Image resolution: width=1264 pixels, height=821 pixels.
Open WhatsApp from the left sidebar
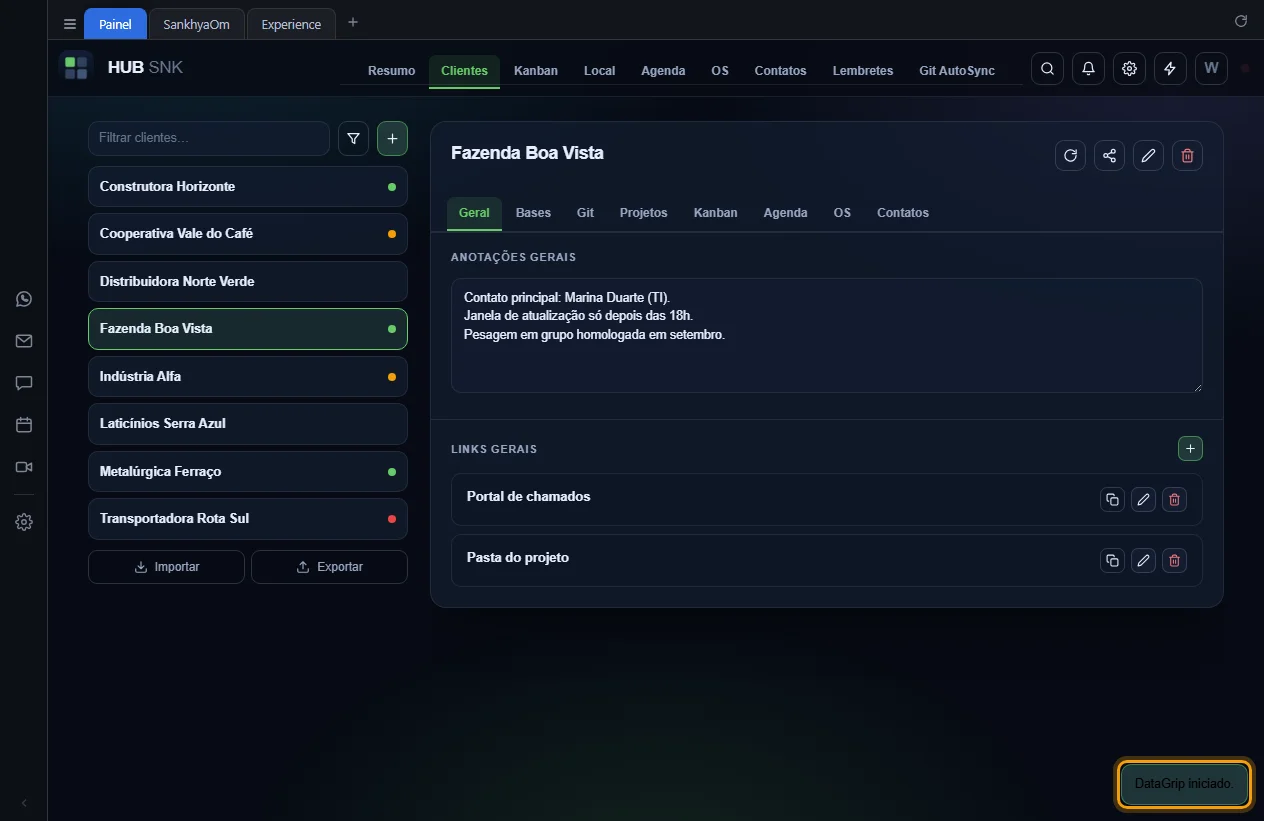24,299
